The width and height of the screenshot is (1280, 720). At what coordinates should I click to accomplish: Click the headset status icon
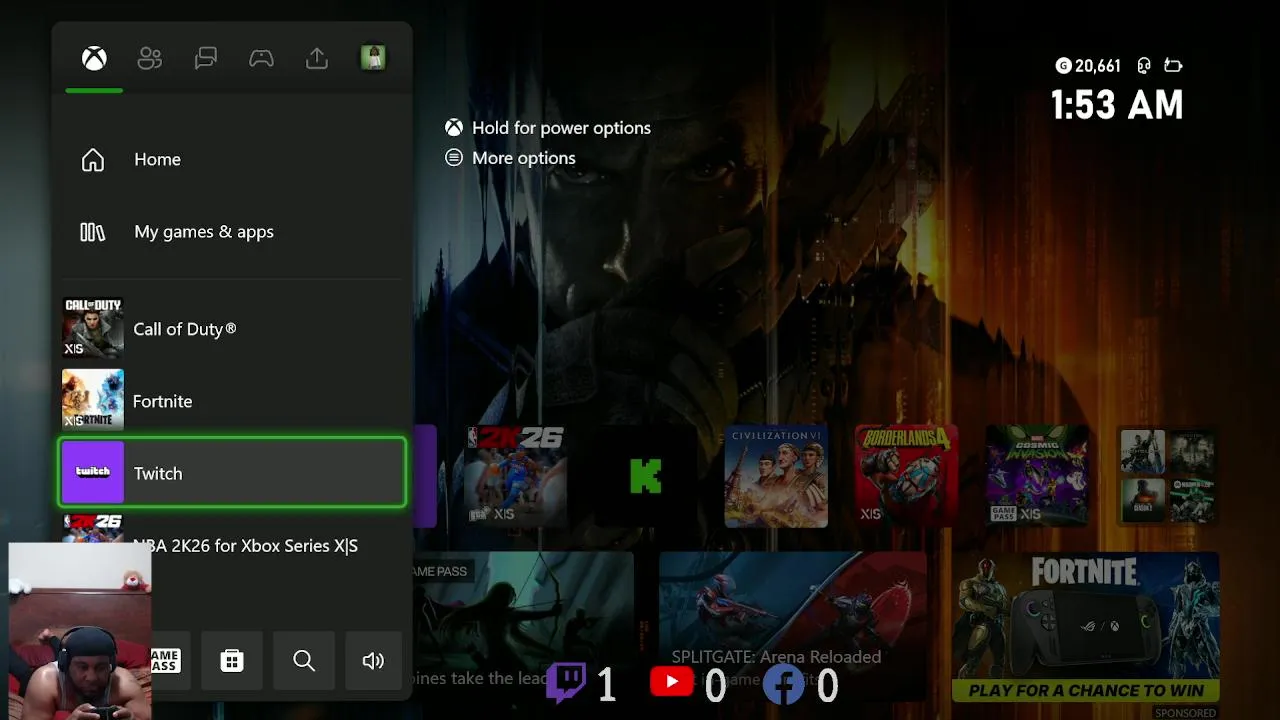pos(1144,66)
